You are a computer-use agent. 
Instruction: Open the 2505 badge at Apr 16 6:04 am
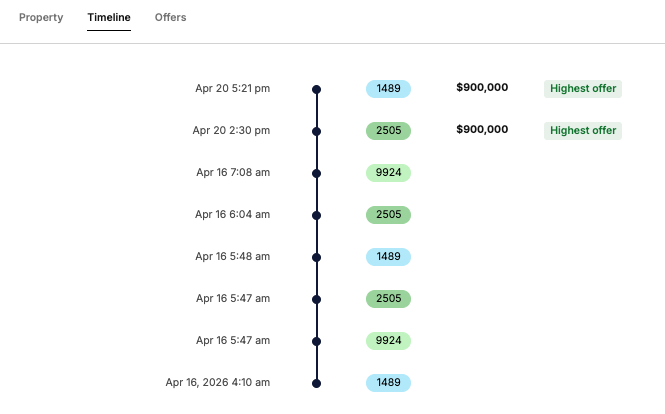388,215
